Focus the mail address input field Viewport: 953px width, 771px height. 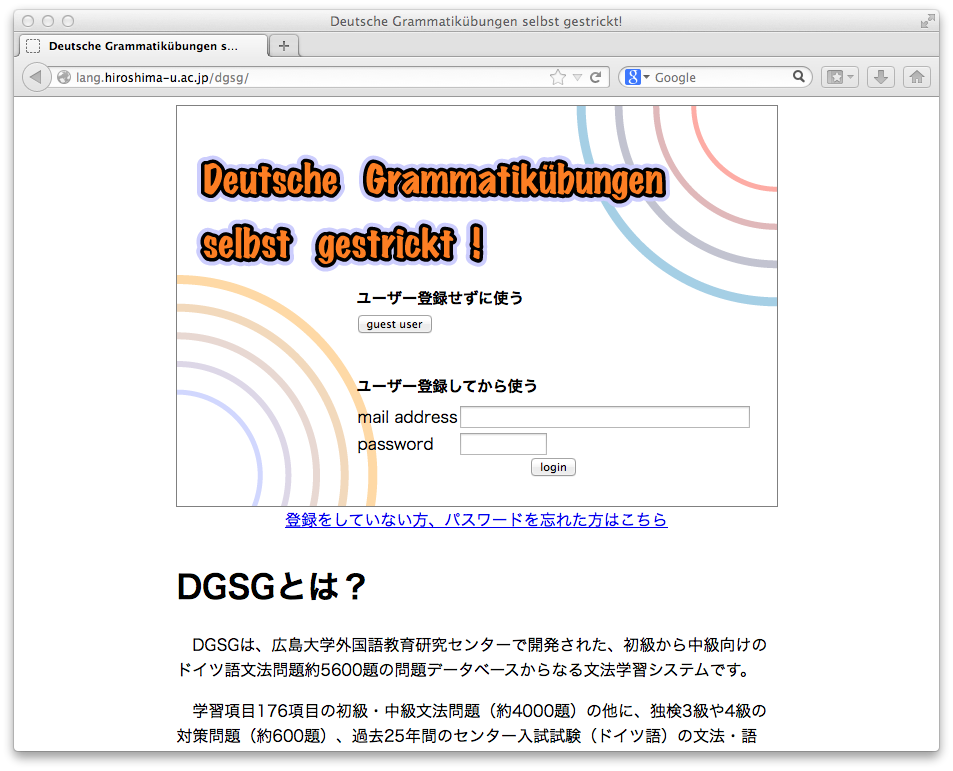[604, 417]
